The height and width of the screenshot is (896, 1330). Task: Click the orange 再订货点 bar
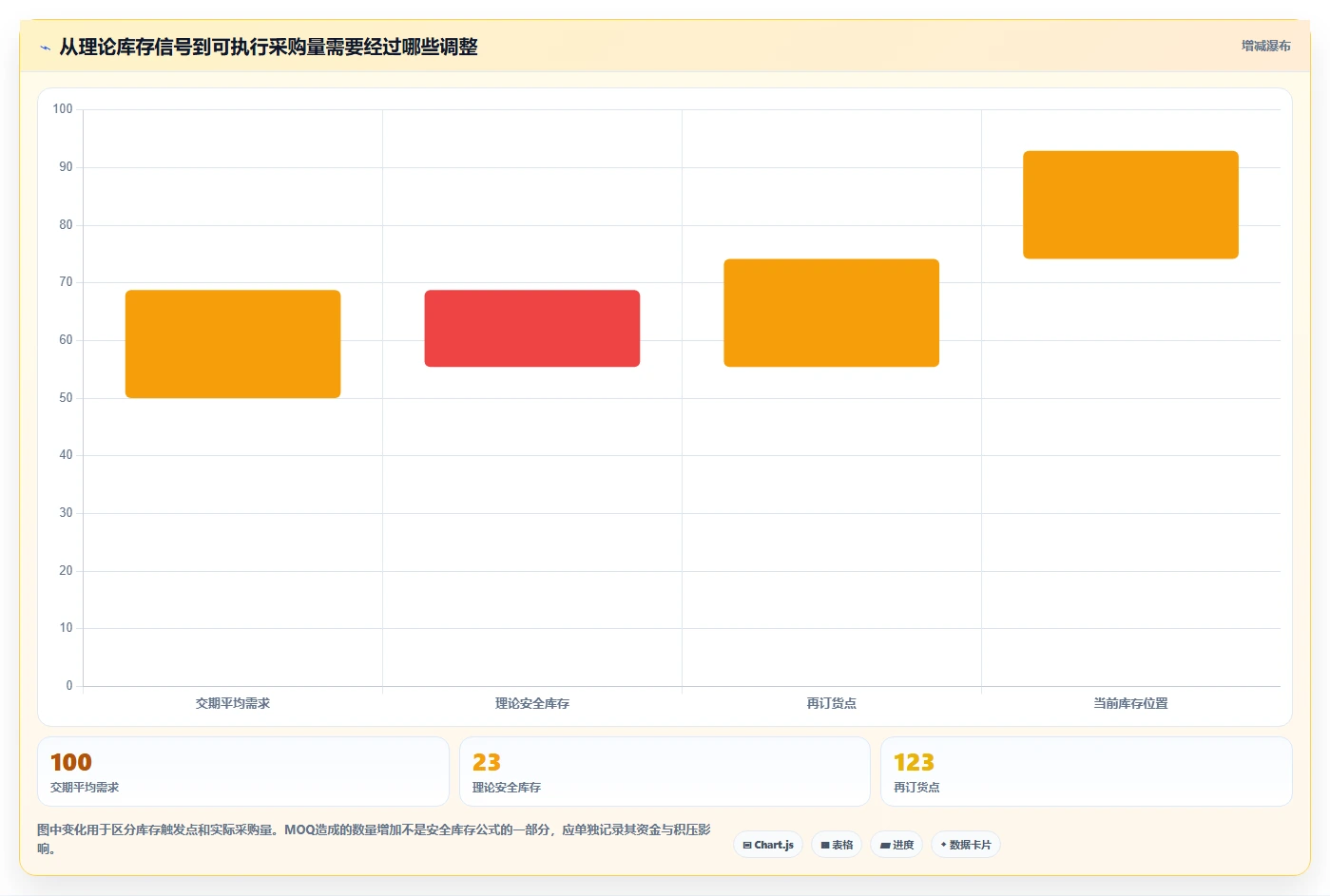coord(832,313)
